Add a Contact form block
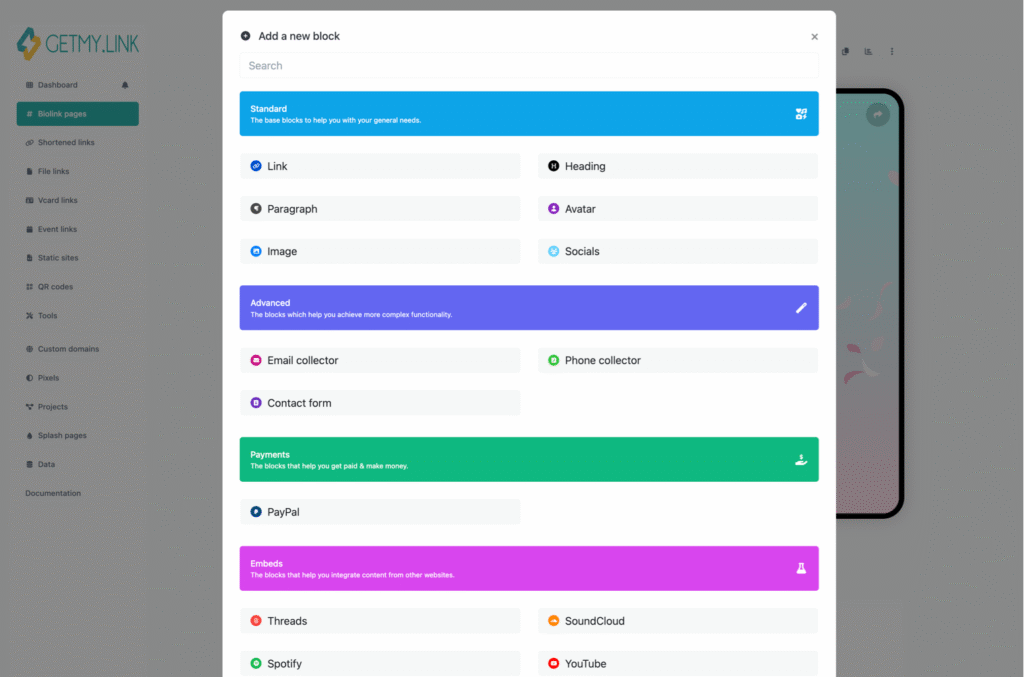Image resolution: width=1024 pixels, height=677 pixels. (380, 403)
